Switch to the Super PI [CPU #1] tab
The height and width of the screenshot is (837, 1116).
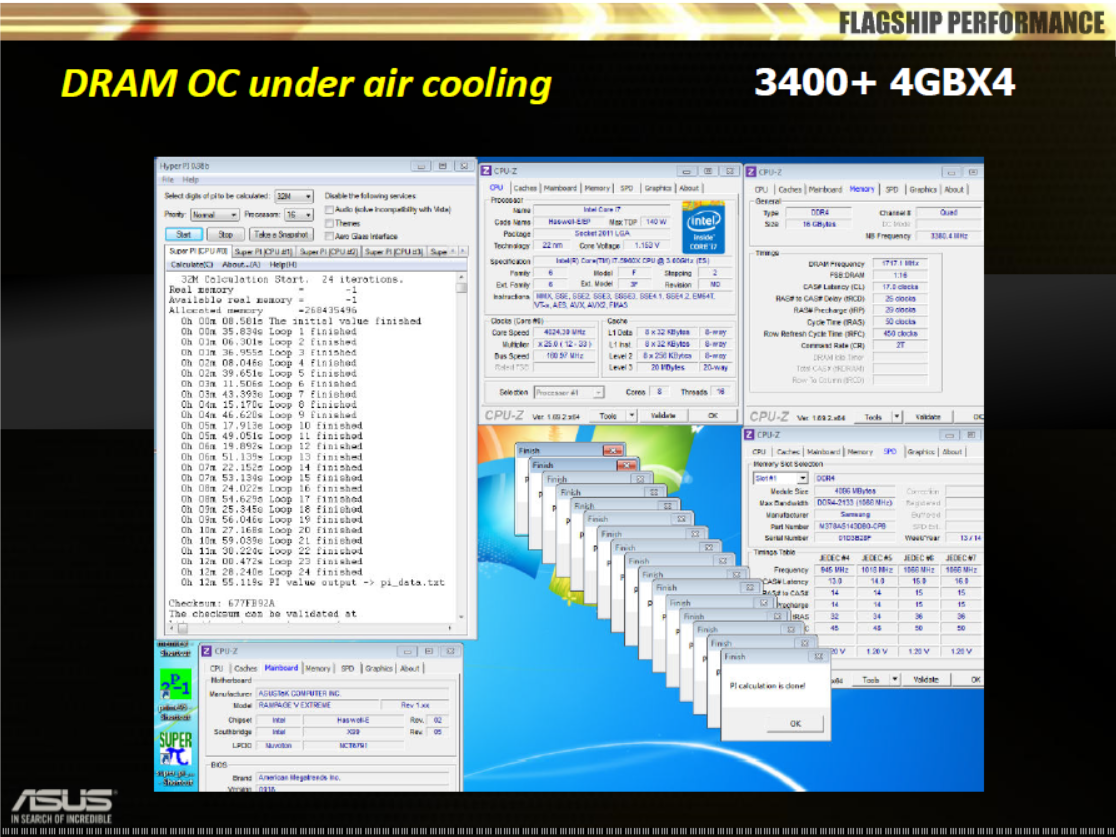point(263,252)
